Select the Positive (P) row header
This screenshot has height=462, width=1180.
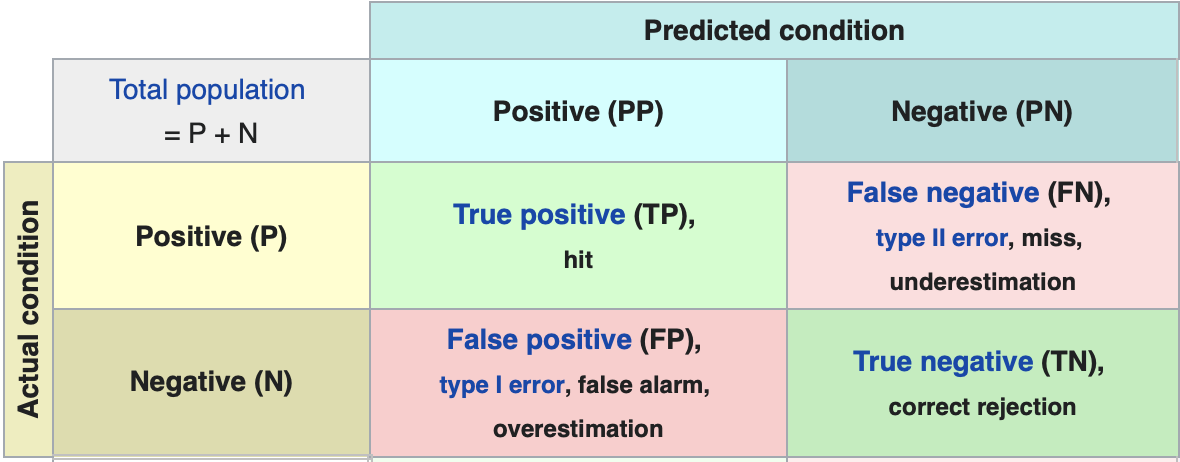[x=211, y=236]
